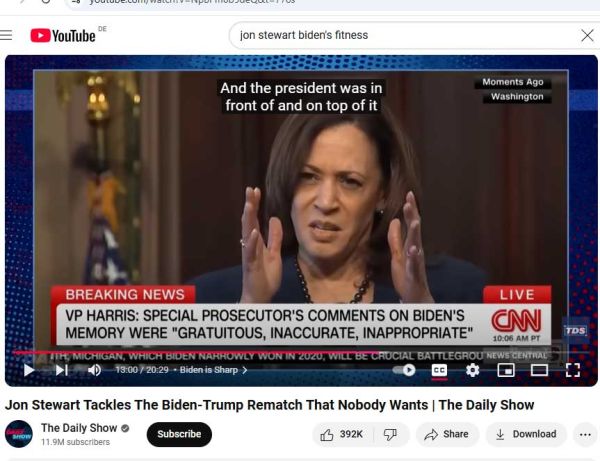Play the paused video
The image size is (600, 461).
pos(29,370)
